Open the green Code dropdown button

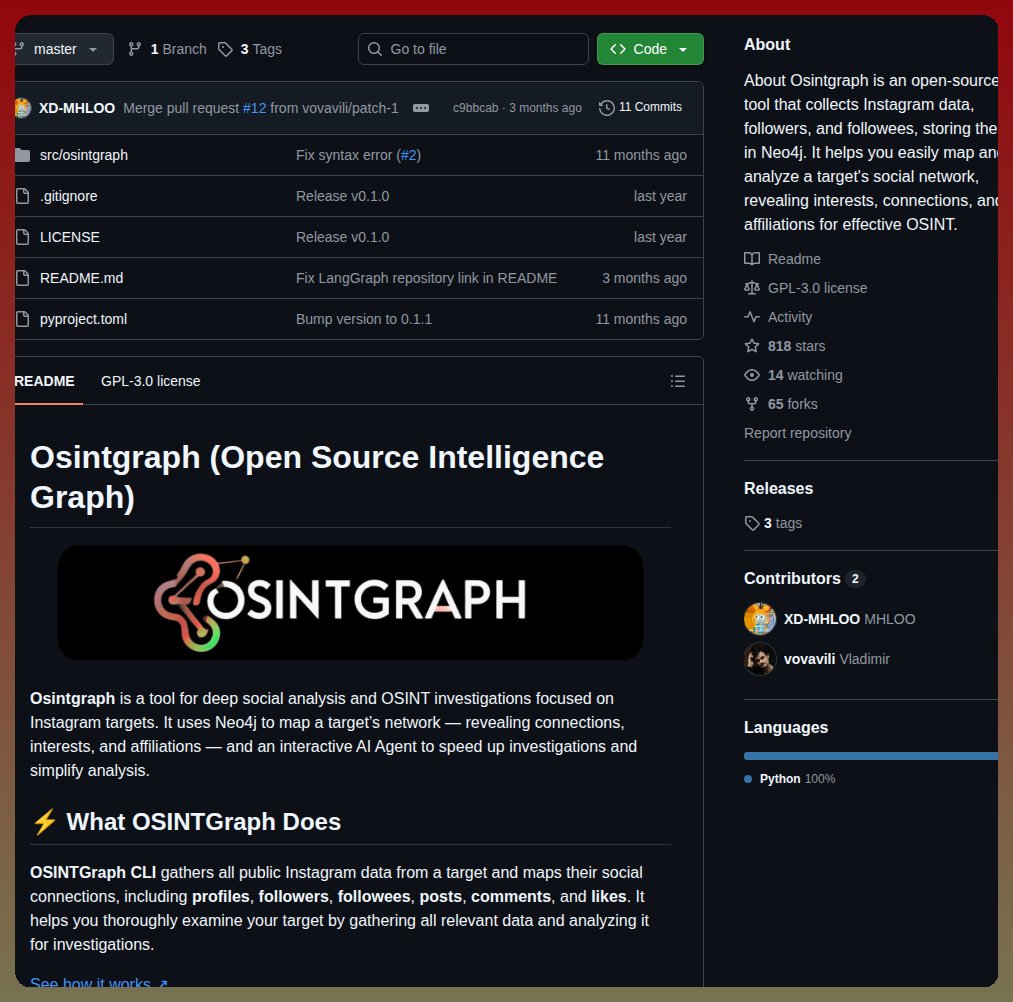650,49
